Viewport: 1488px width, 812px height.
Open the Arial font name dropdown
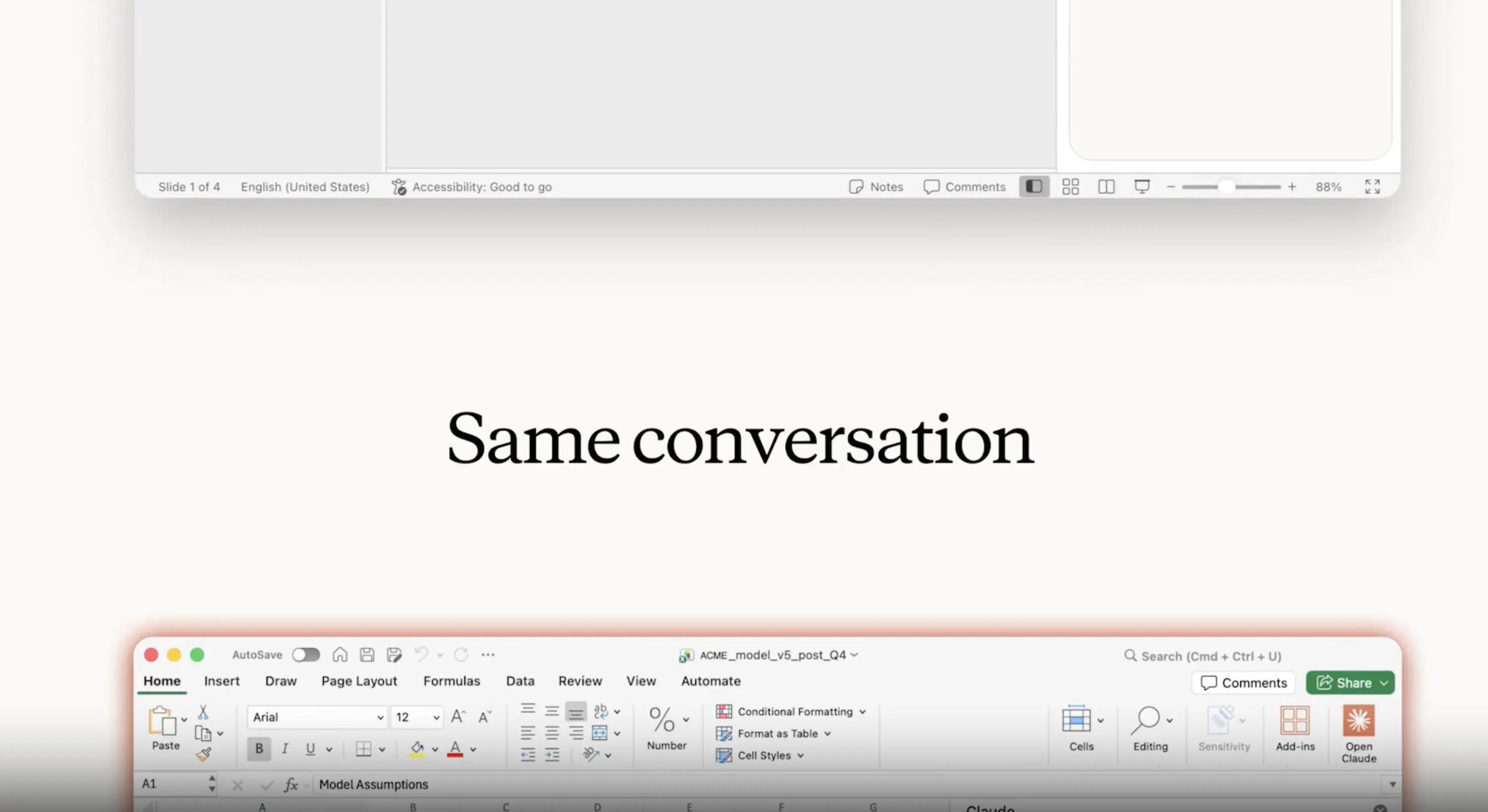click(380, 717)
